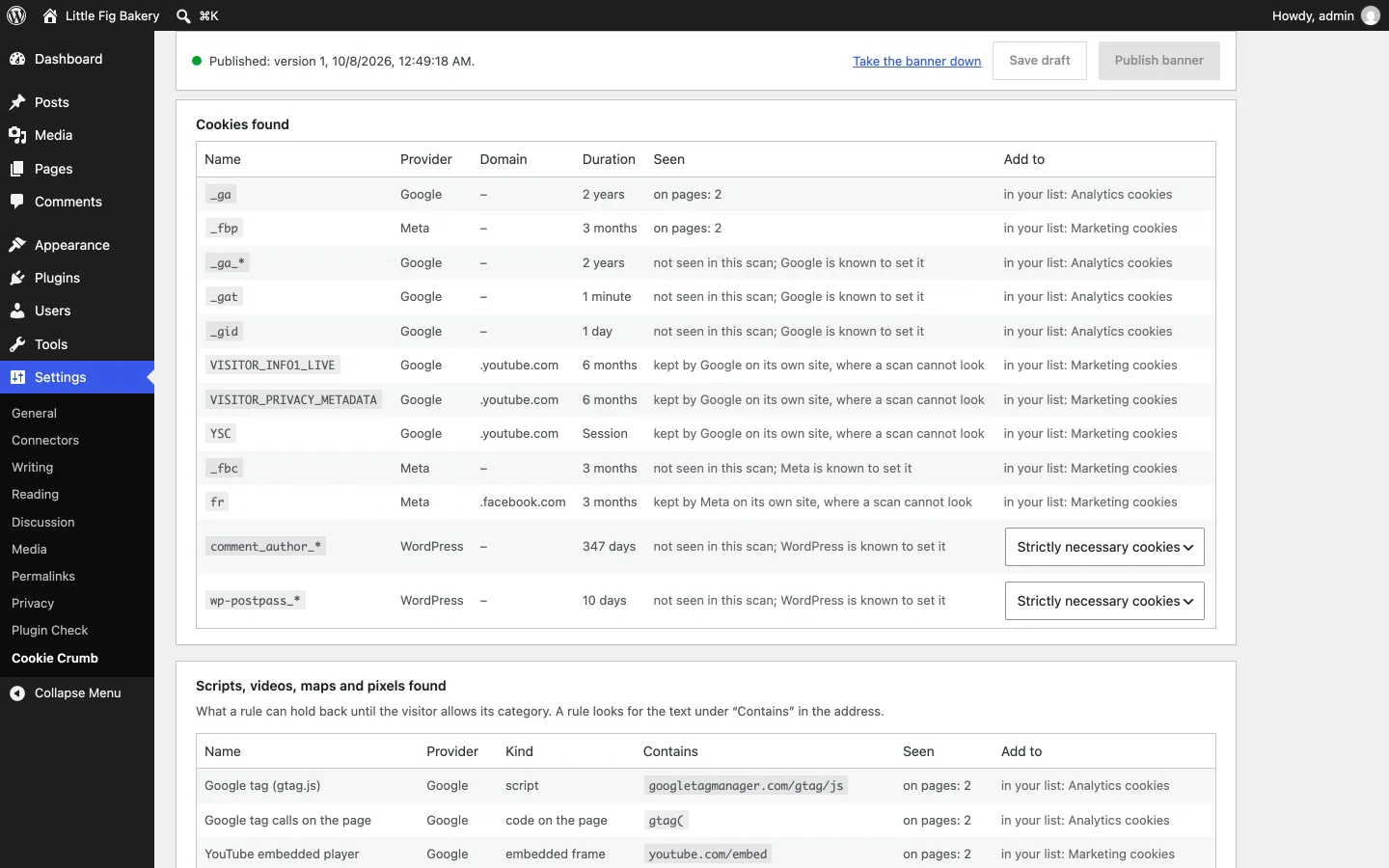
Task: Open category dropdown for wp-postpass_* cookie
Action: 1104,601
